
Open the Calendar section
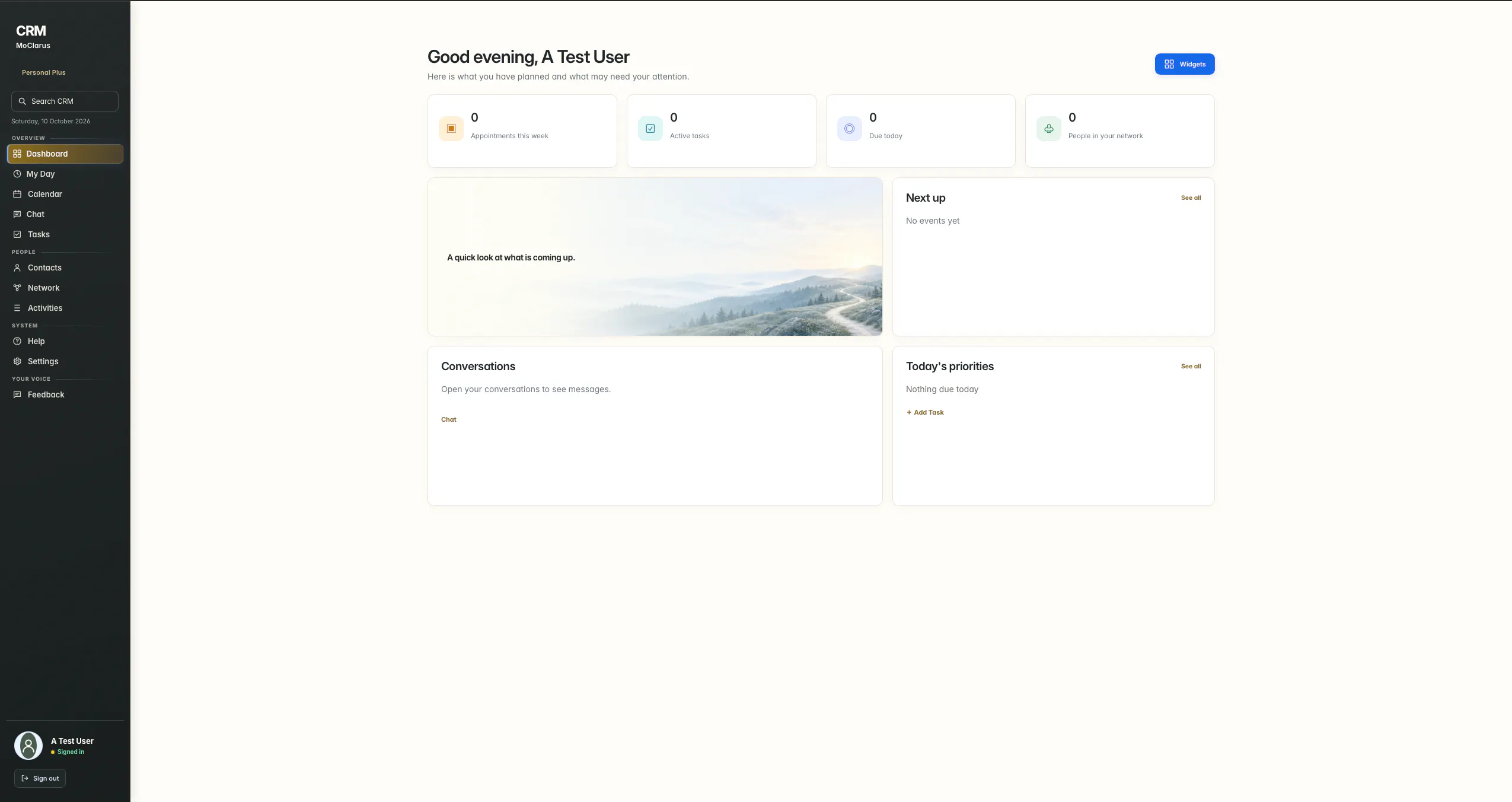(x=65, y=194)
